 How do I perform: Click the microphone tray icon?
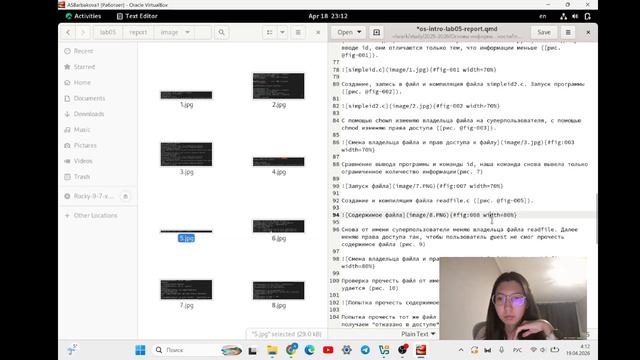pyautogui.click(x=501, y=350)
